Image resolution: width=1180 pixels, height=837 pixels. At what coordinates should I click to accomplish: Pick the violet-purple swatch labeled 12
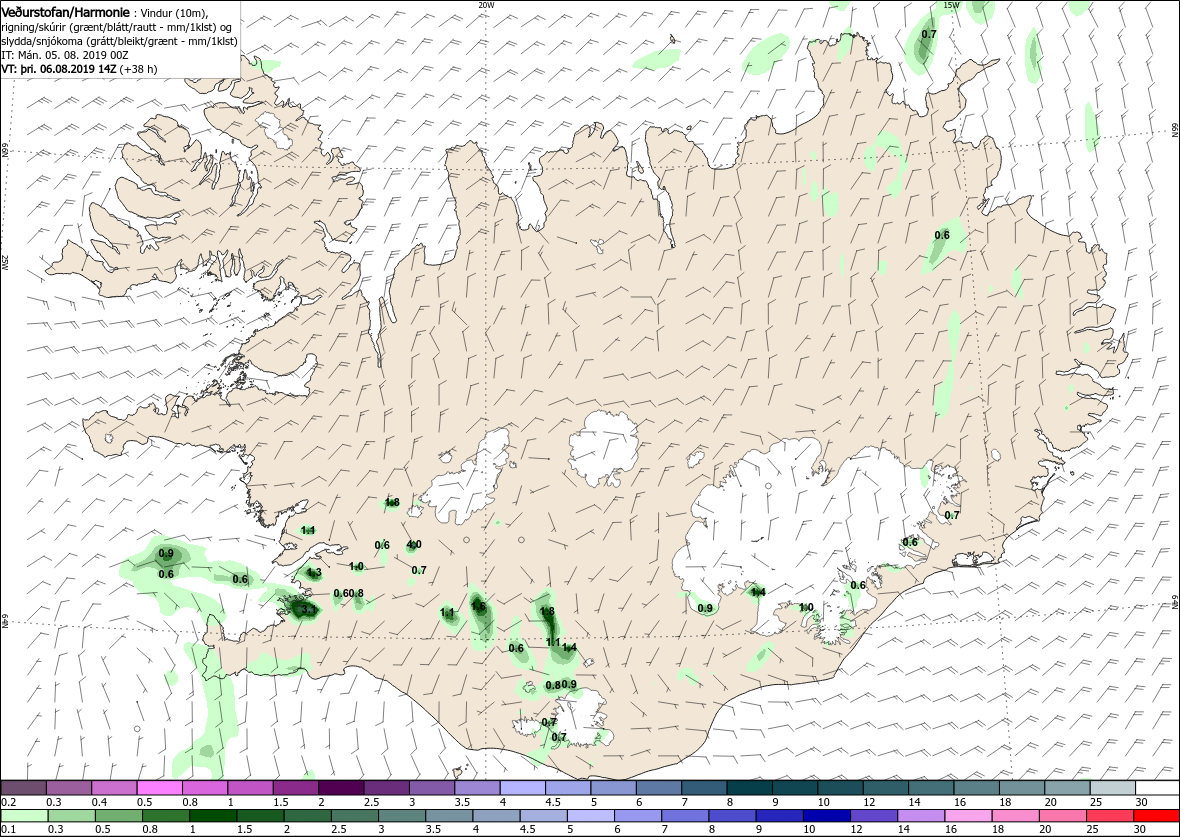click(873, 816)
